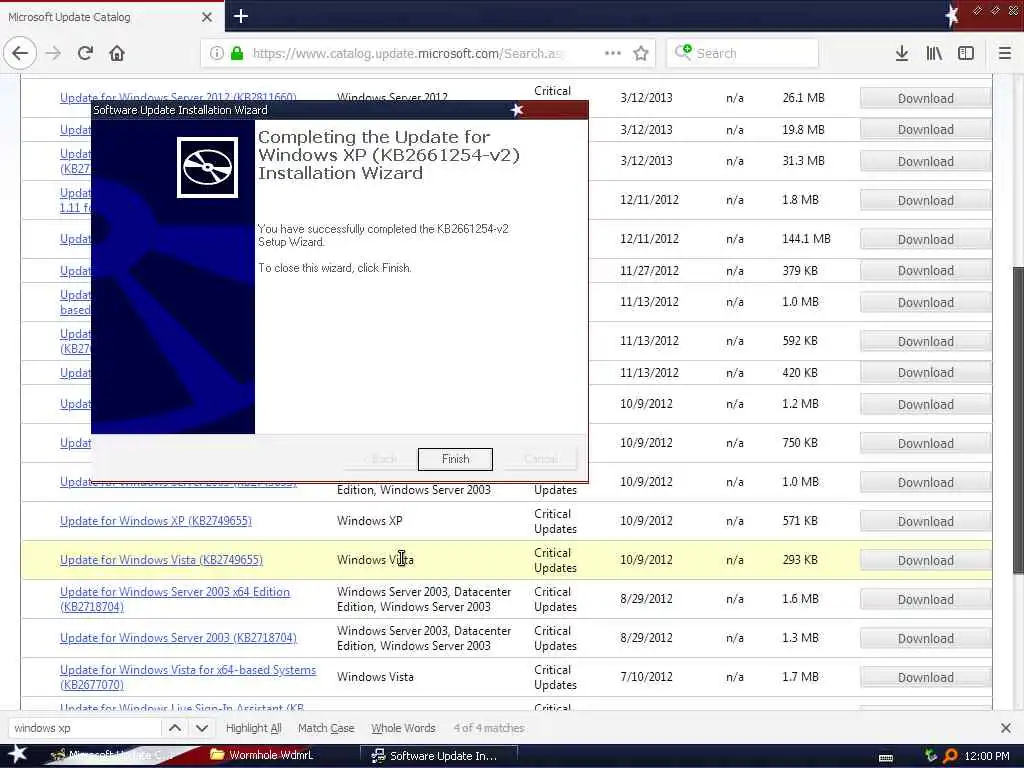Viewport: 1024px width, 768px height.
Task: Click the Start star button on taskbar
Action: click(18, 755)
